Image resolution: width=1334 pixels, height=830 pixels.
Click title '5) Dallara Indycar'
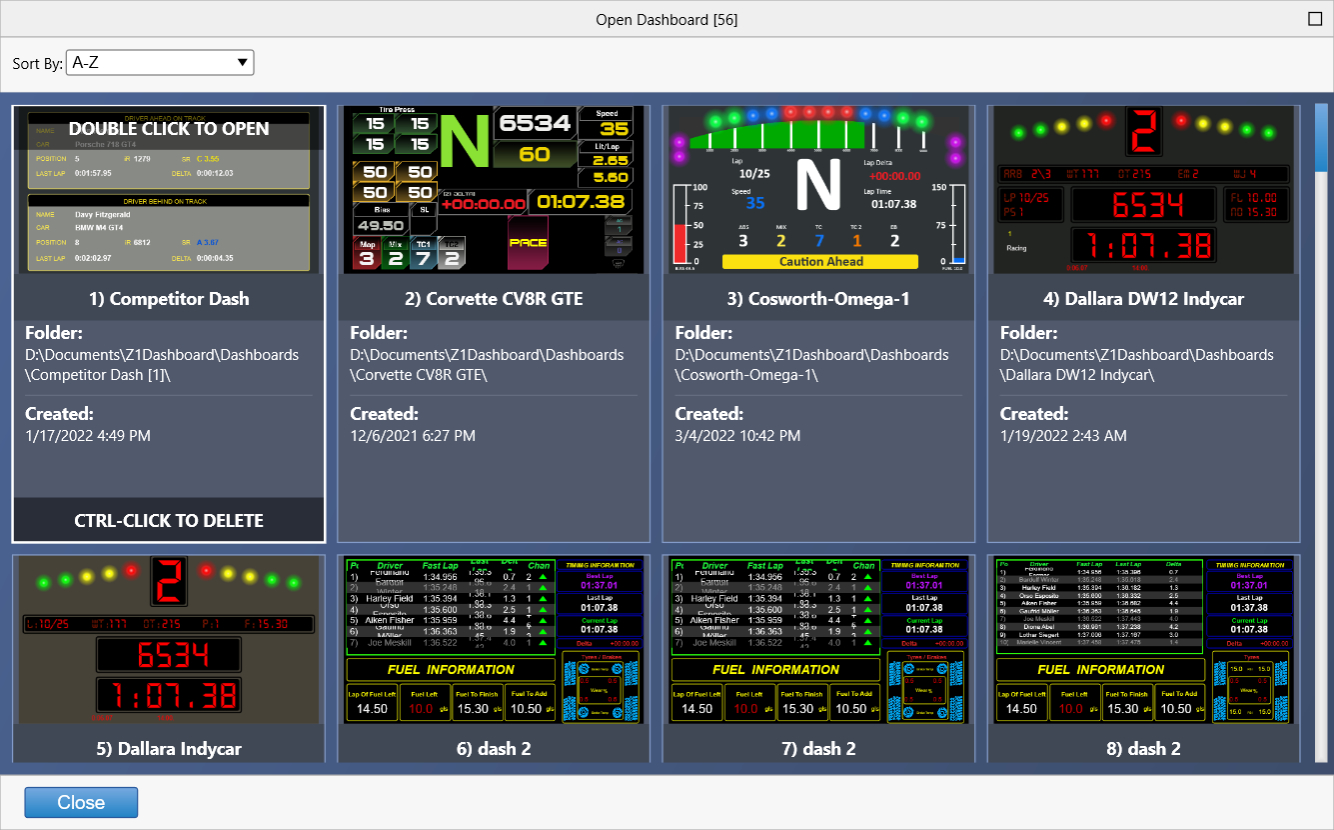[169, 748]
